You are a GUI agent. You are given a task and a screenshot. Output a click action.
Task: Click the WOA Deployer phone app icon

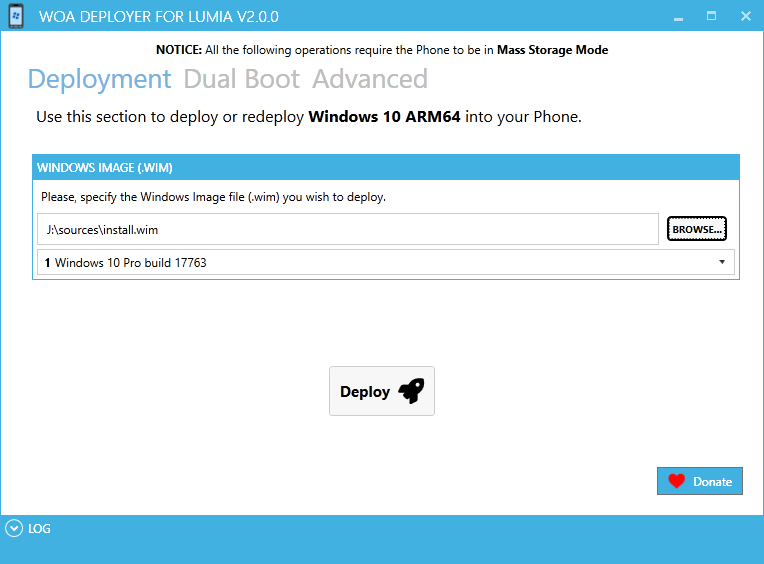tap(16, 16)
